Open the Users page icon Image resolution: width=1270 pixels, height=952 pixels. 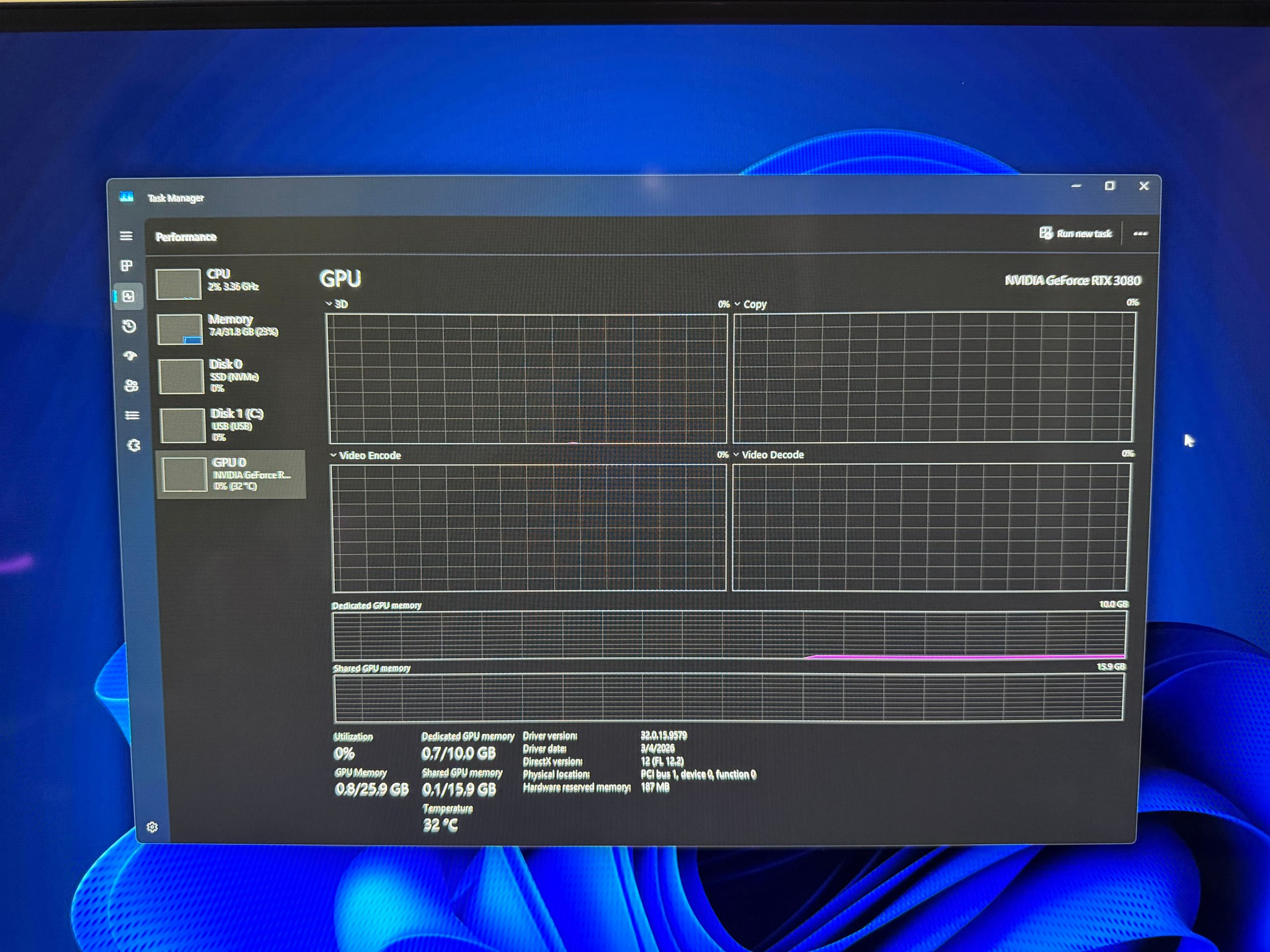[x=131, y=386]
